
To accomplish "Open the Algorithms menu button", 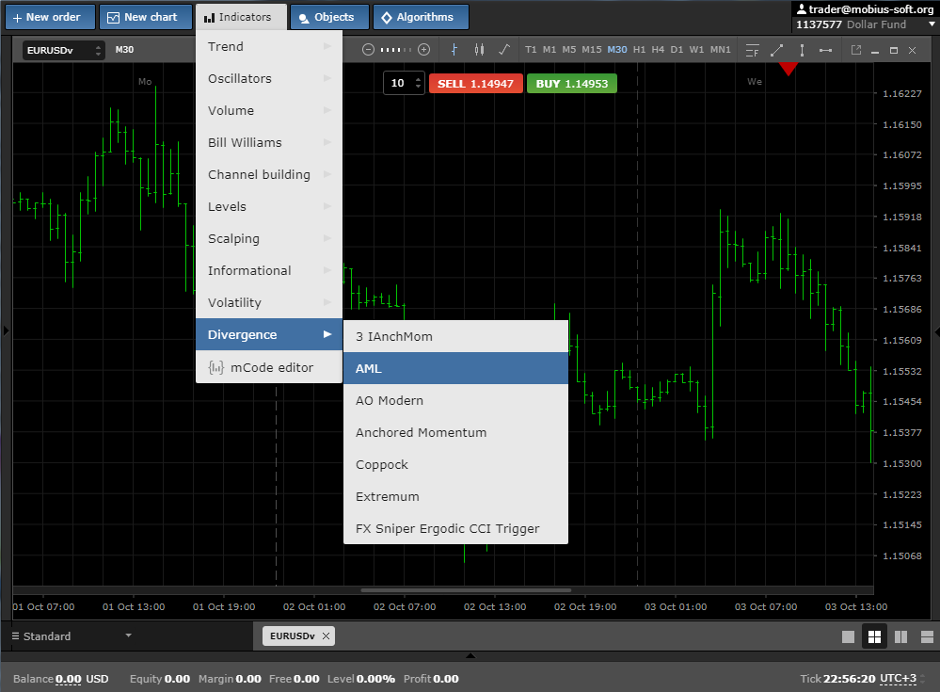I will click(x=421, y=17).
